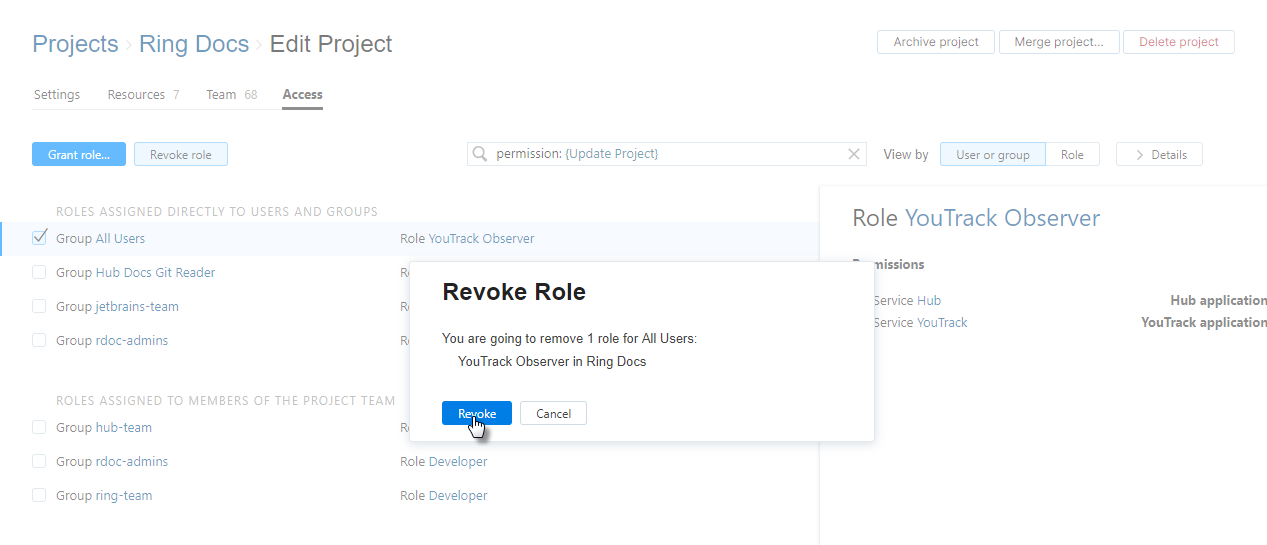Image resolution: width=1267 pixels, height=545 pixels.
Task: Check the ring-team group checkbox
Action: point(39,495)
